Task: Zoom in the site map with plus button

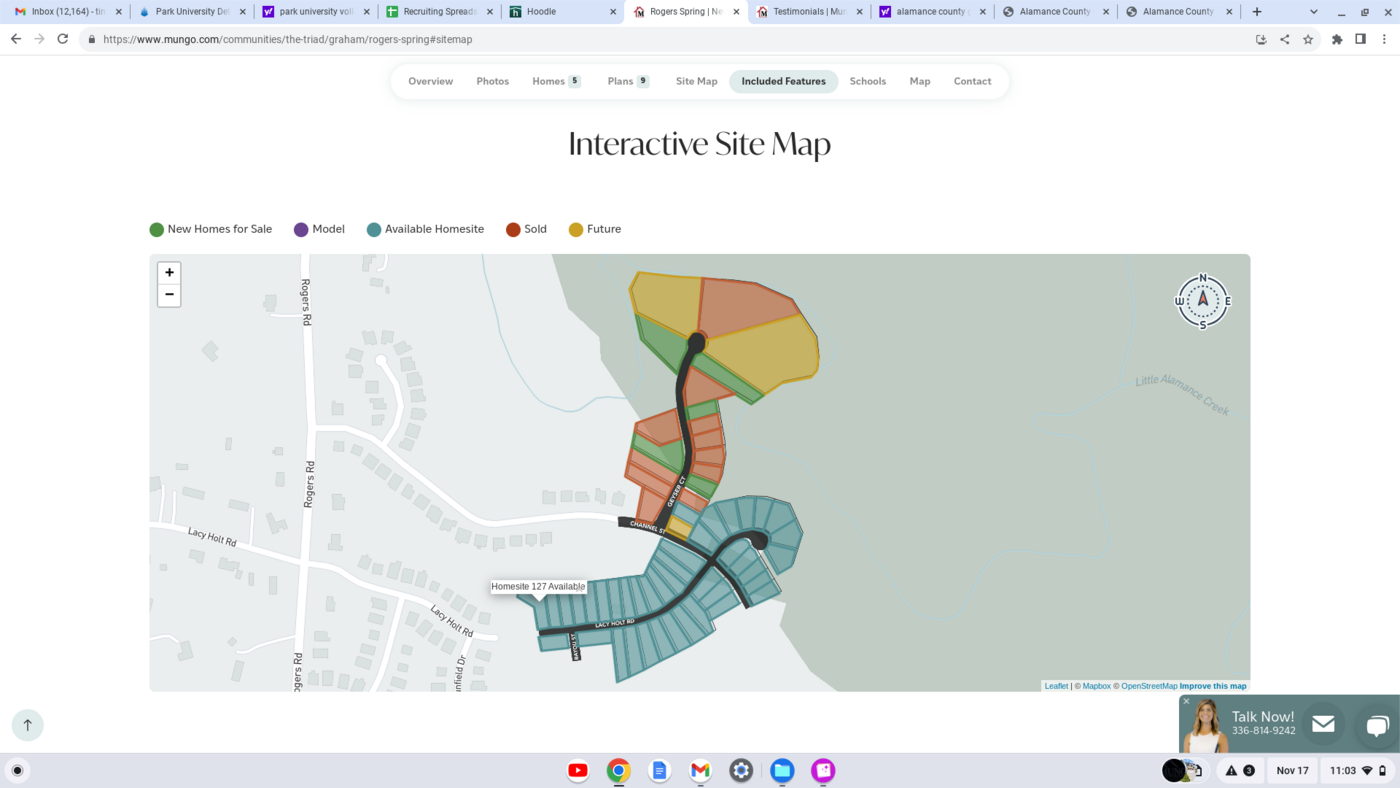Action: pos(169,273)
